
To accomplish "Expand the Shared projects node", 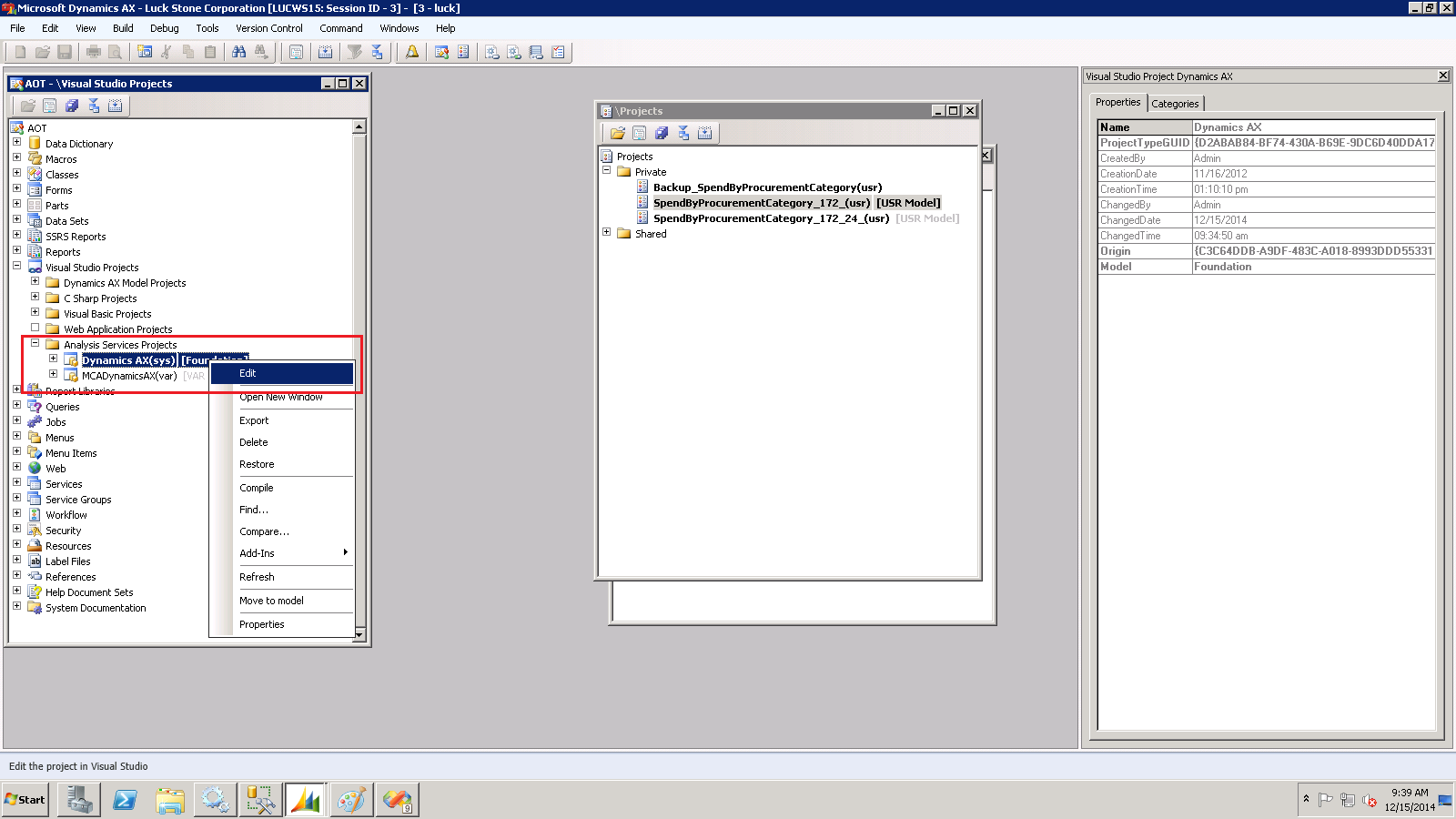I will pyautogui.click(x=608, y=233).
